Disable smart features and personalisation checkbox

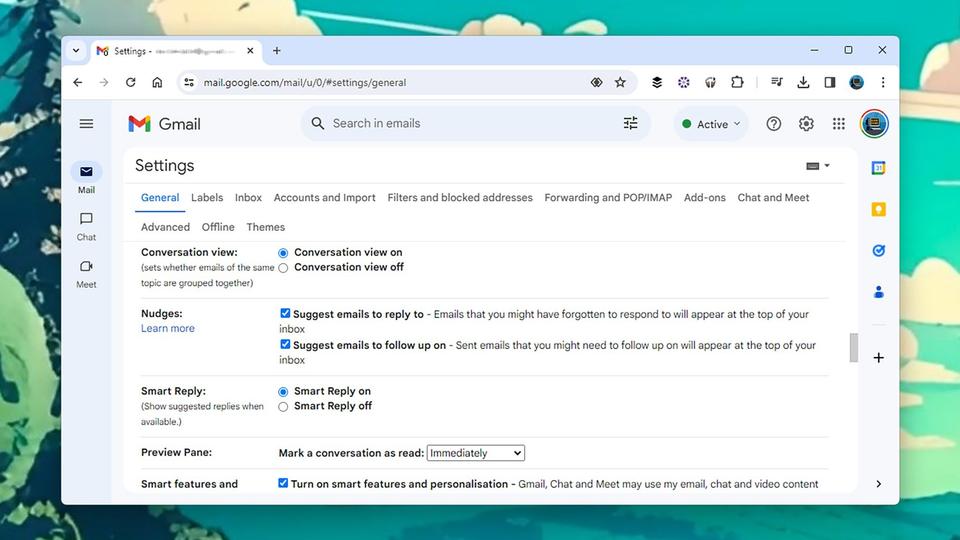pos(283,483)
